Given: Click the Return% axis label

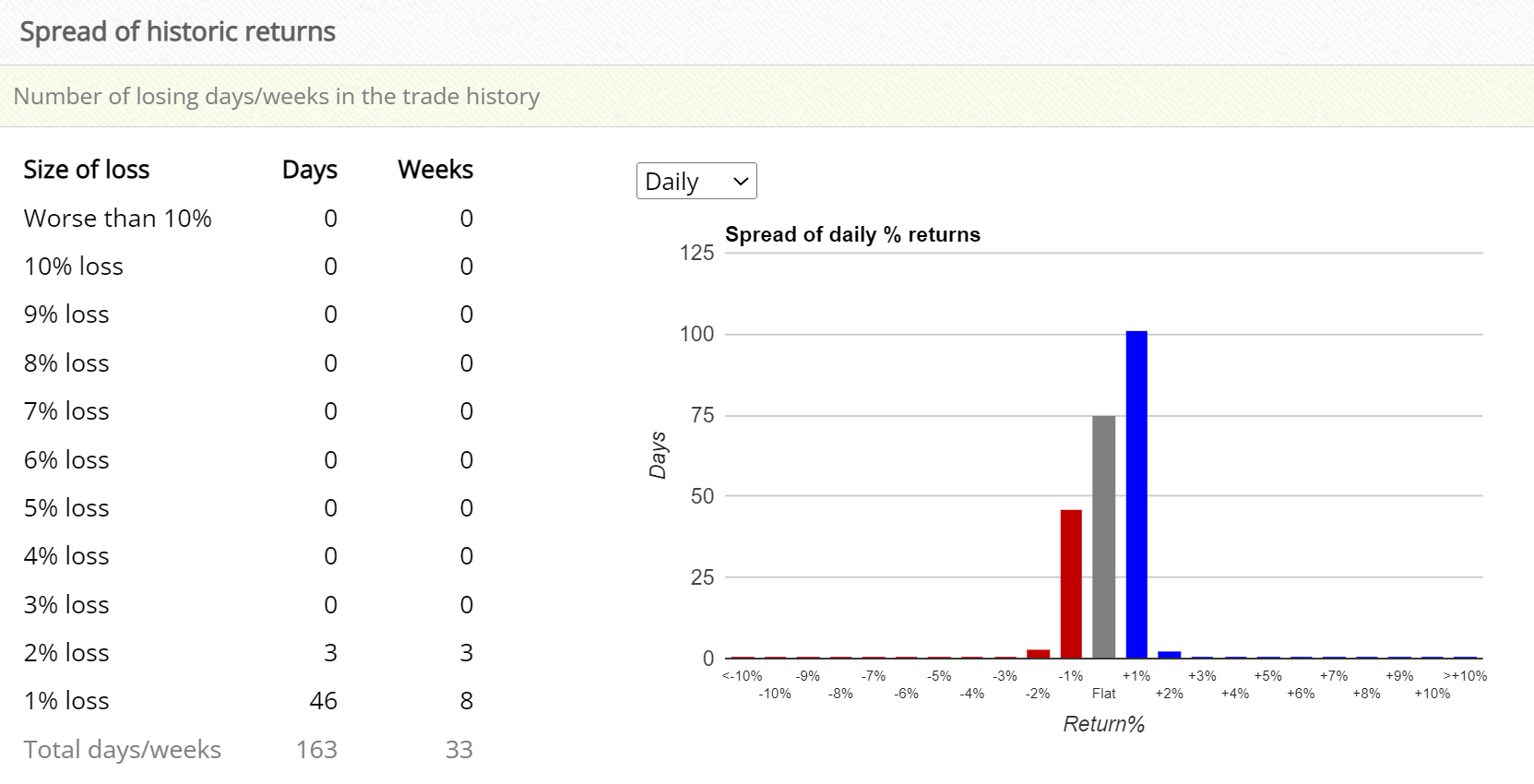Looking at the screenshot, I should point(1103,724).
